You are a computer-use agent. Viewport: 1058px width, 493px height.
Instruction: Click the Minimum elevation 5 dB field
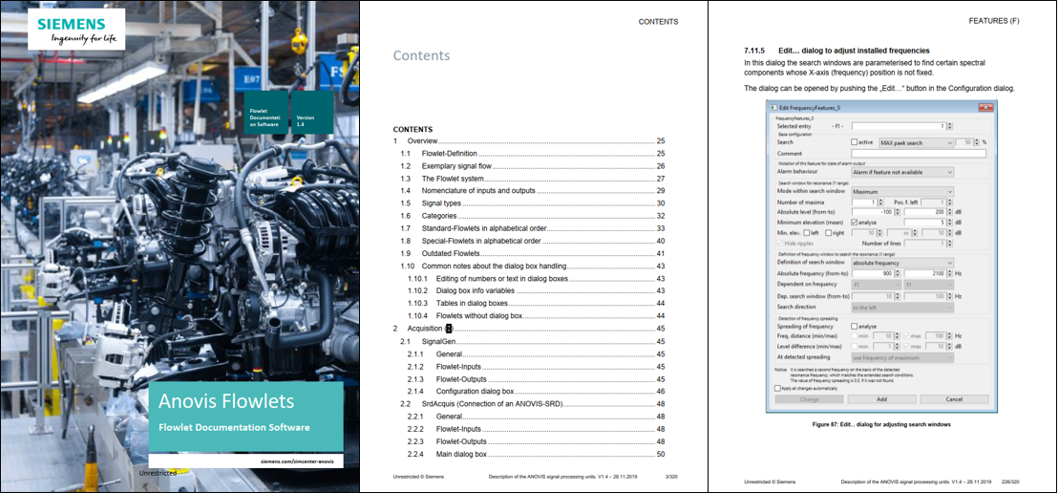(924, 222)
